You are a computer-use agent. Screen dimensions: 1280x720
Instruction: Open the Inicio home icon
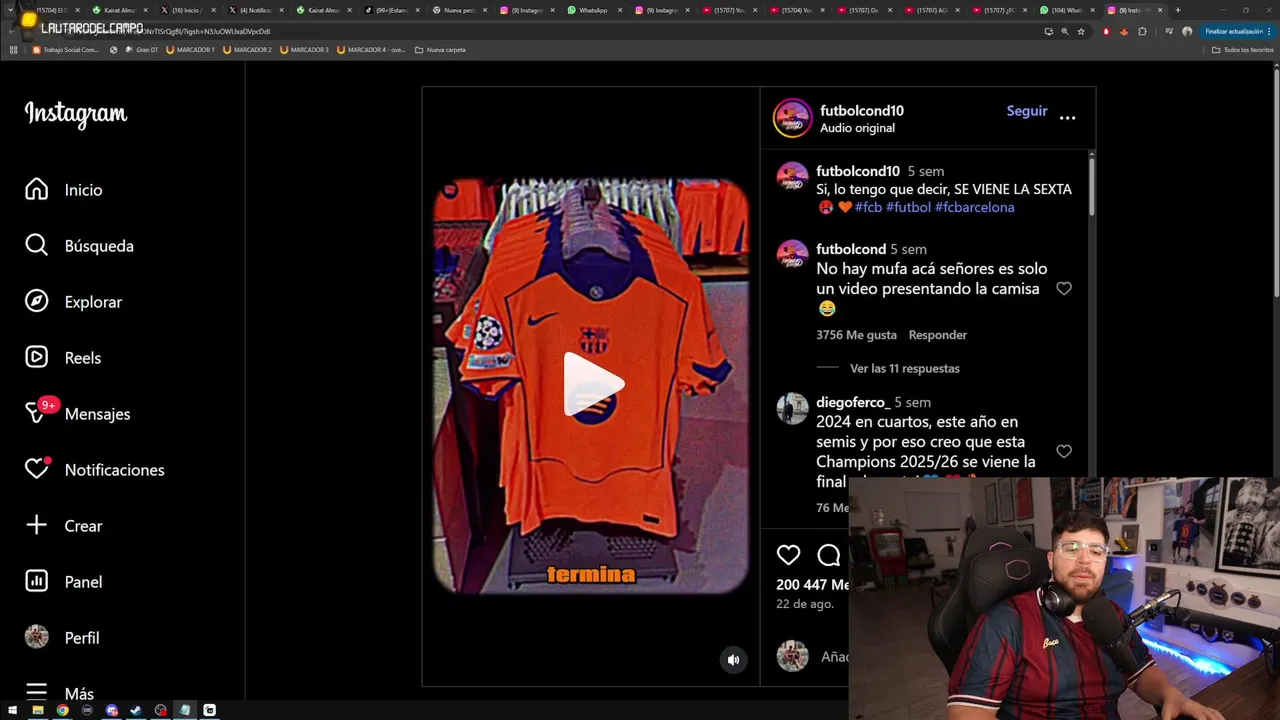coord(37,189)
